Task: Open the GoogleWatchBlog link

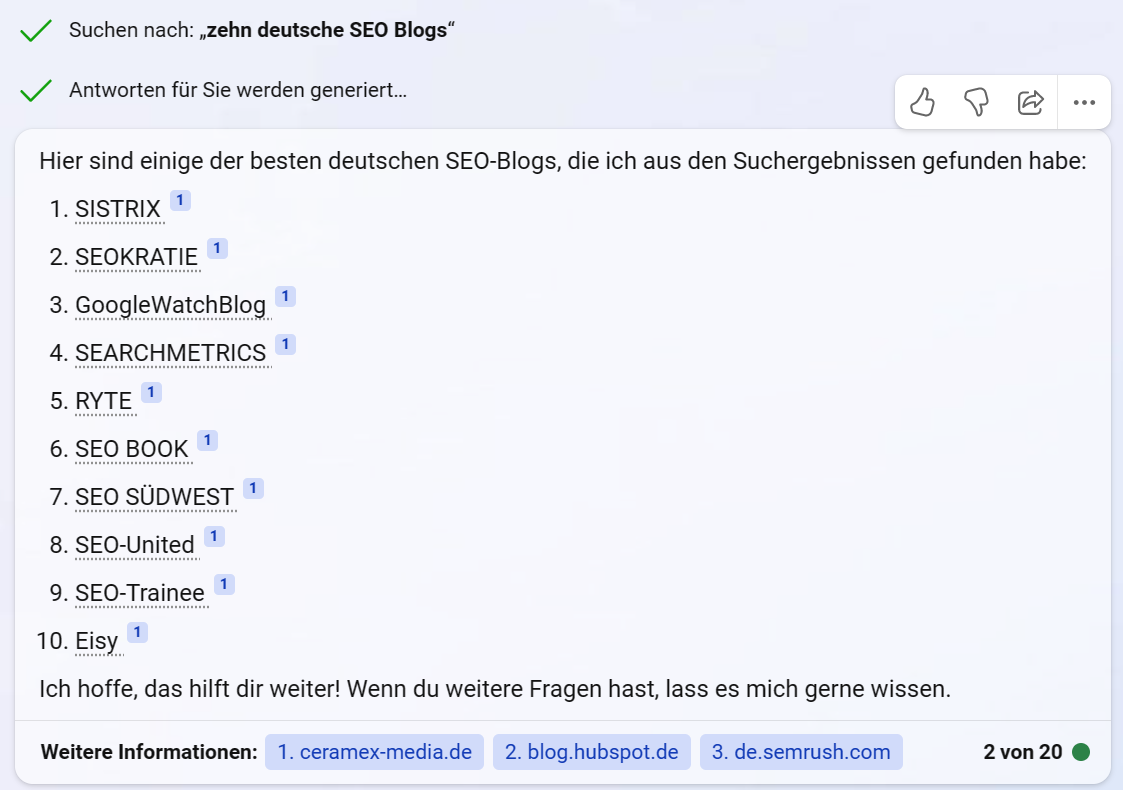Action: 170,305
